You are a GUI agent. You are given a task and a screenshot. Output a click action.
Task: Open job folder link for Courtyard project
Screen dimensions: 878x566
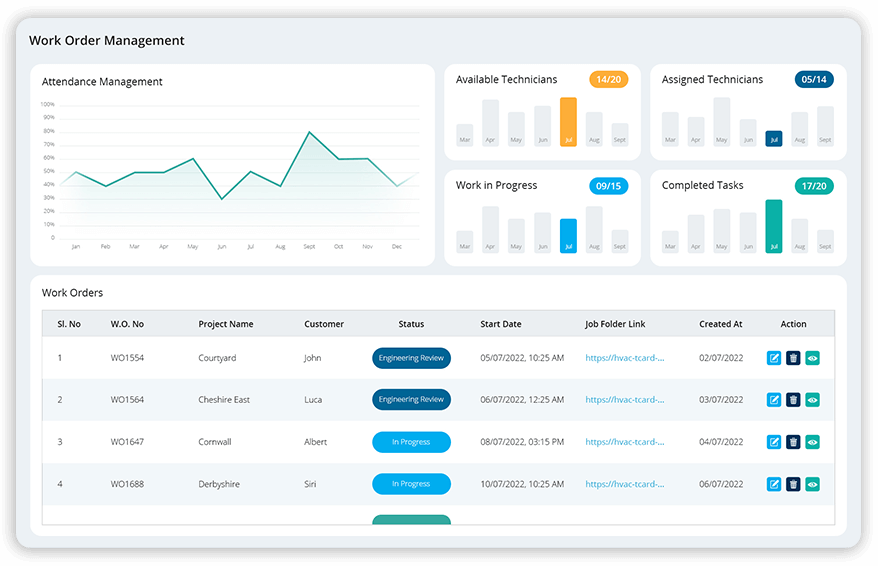point(625,358)
